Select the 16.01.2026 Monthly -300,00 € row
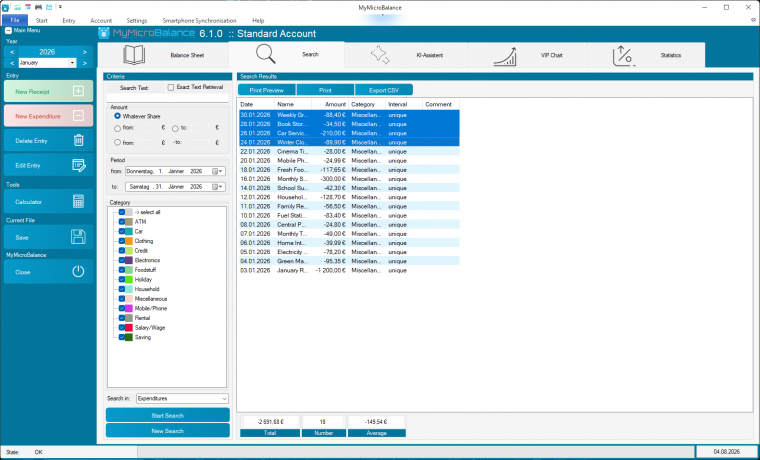The height and width of the screenshot is (460, 760). pyautogui.click(x=348, y=179)
